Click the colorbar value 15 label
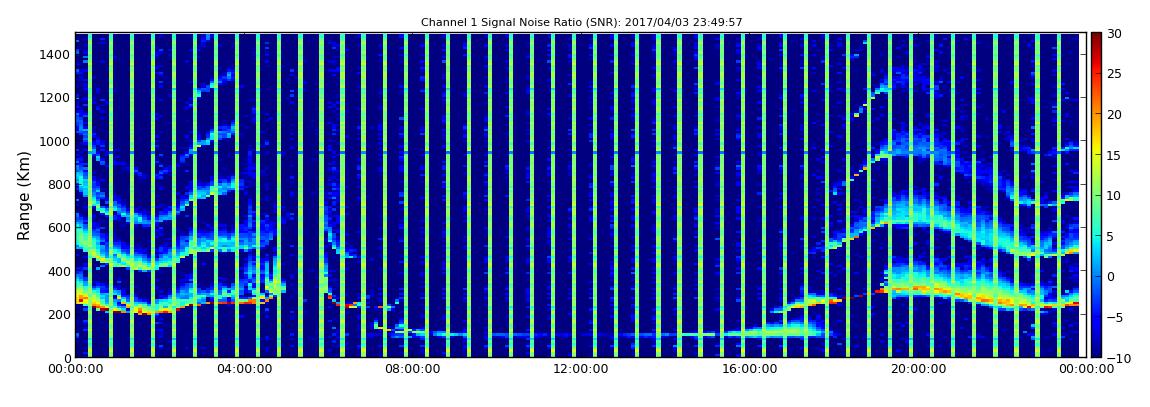1150x407 pixels. (x=1114, y=155)
